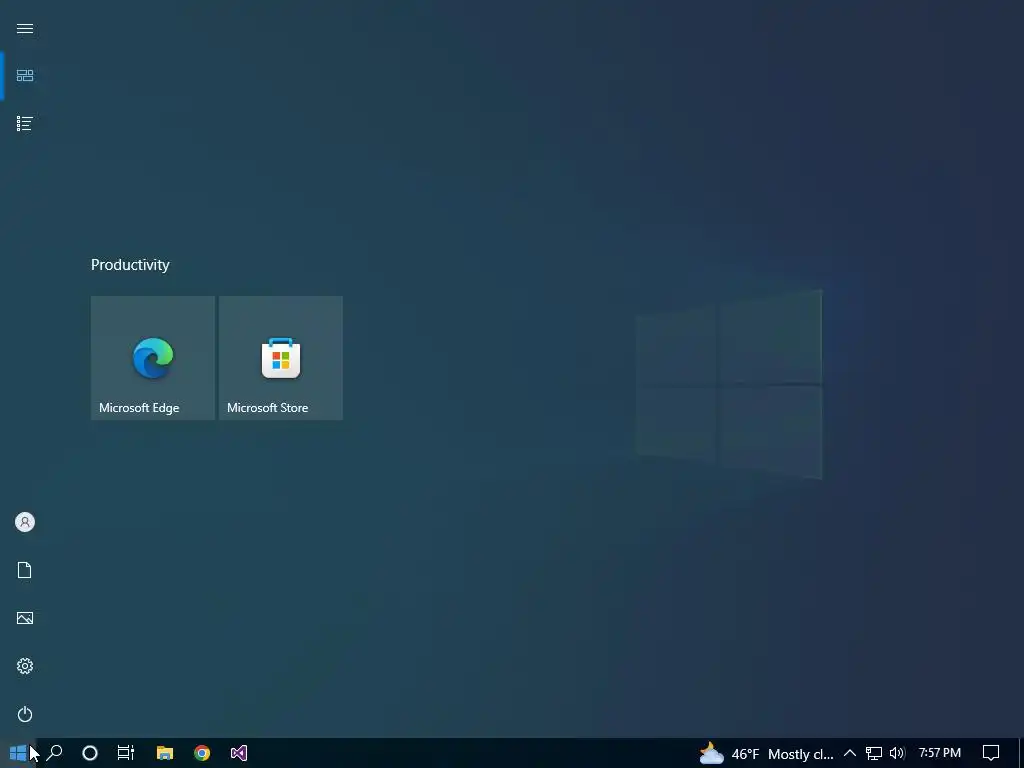Launch the Microsoft Store tile
1024x768 pixels.
coord(281,358)
